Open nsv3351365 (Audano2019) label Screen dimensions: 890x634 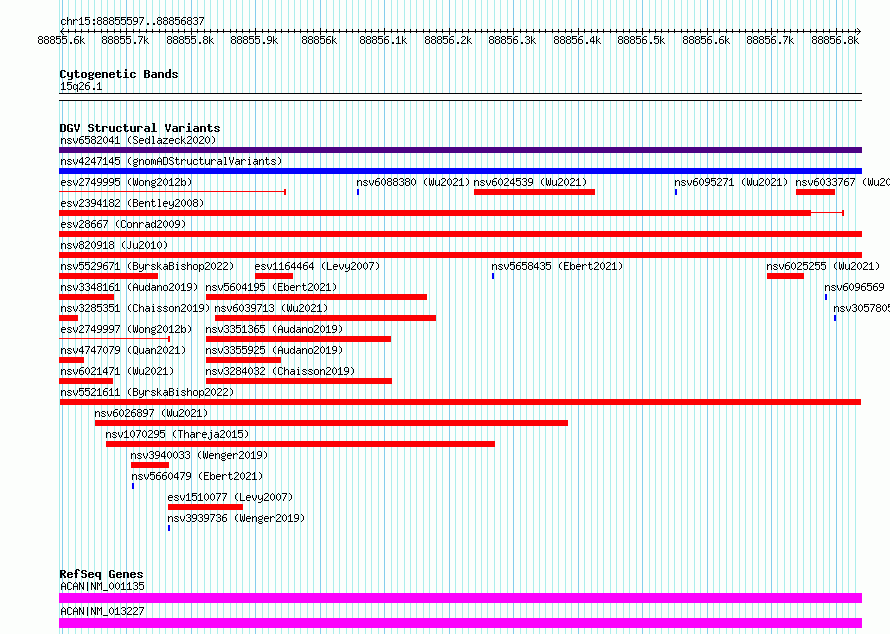click(x=274, y=329)
